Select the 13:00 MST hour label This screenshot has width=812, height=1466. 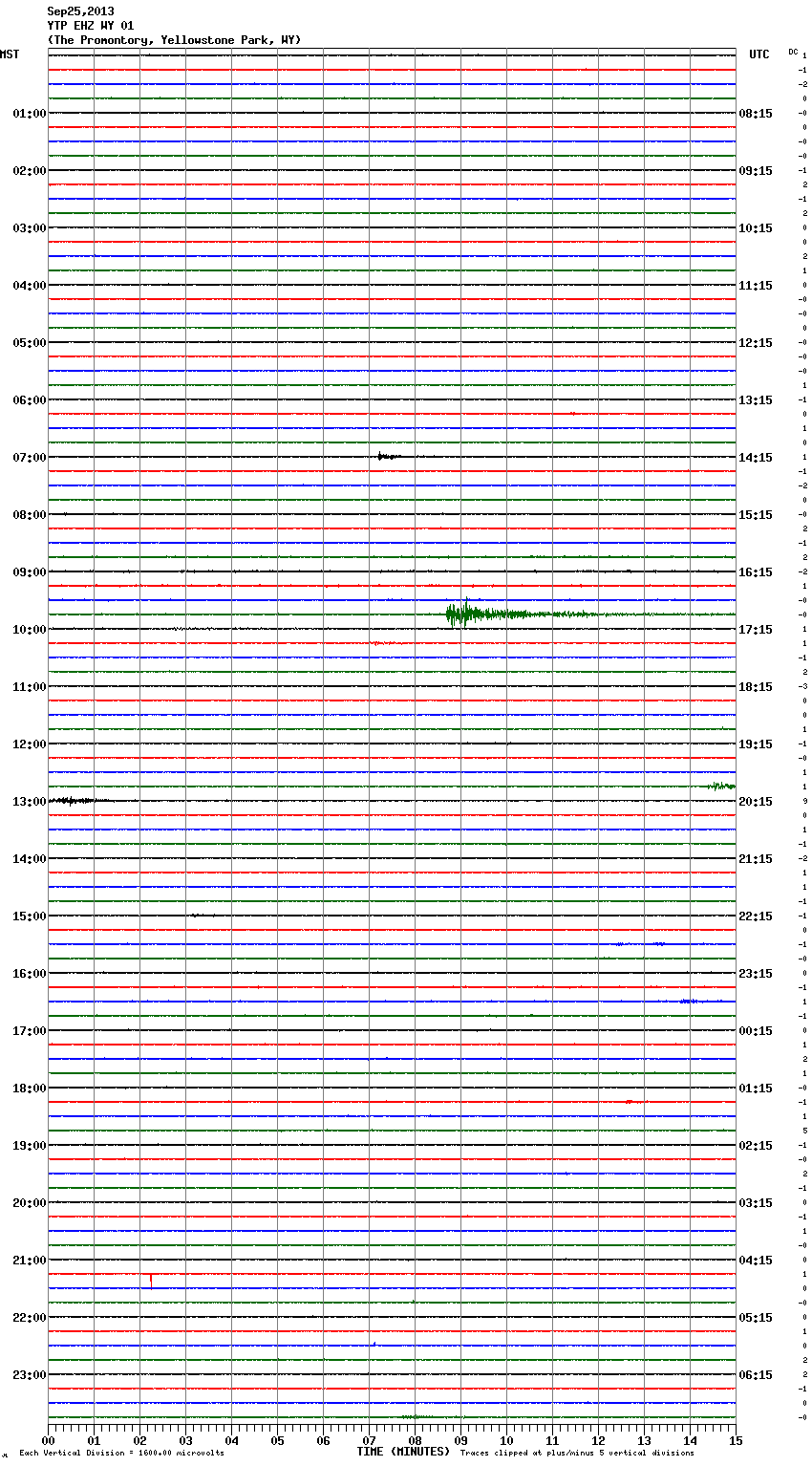pyautogui.click(x=30, y=802)
